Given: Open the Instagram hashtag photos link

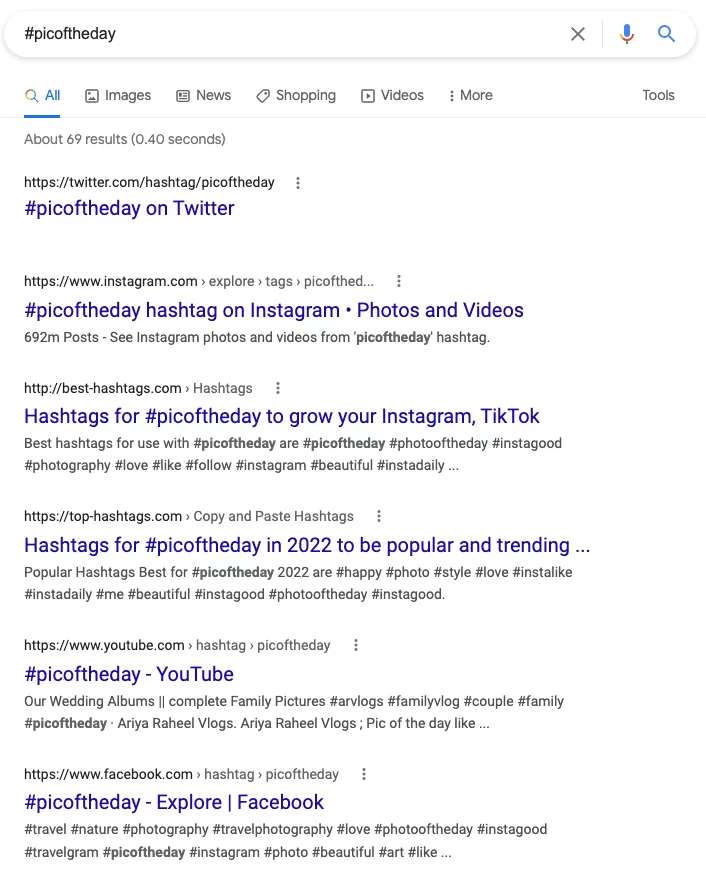Looking at the screenshot, I should click(x=274, y=310).
